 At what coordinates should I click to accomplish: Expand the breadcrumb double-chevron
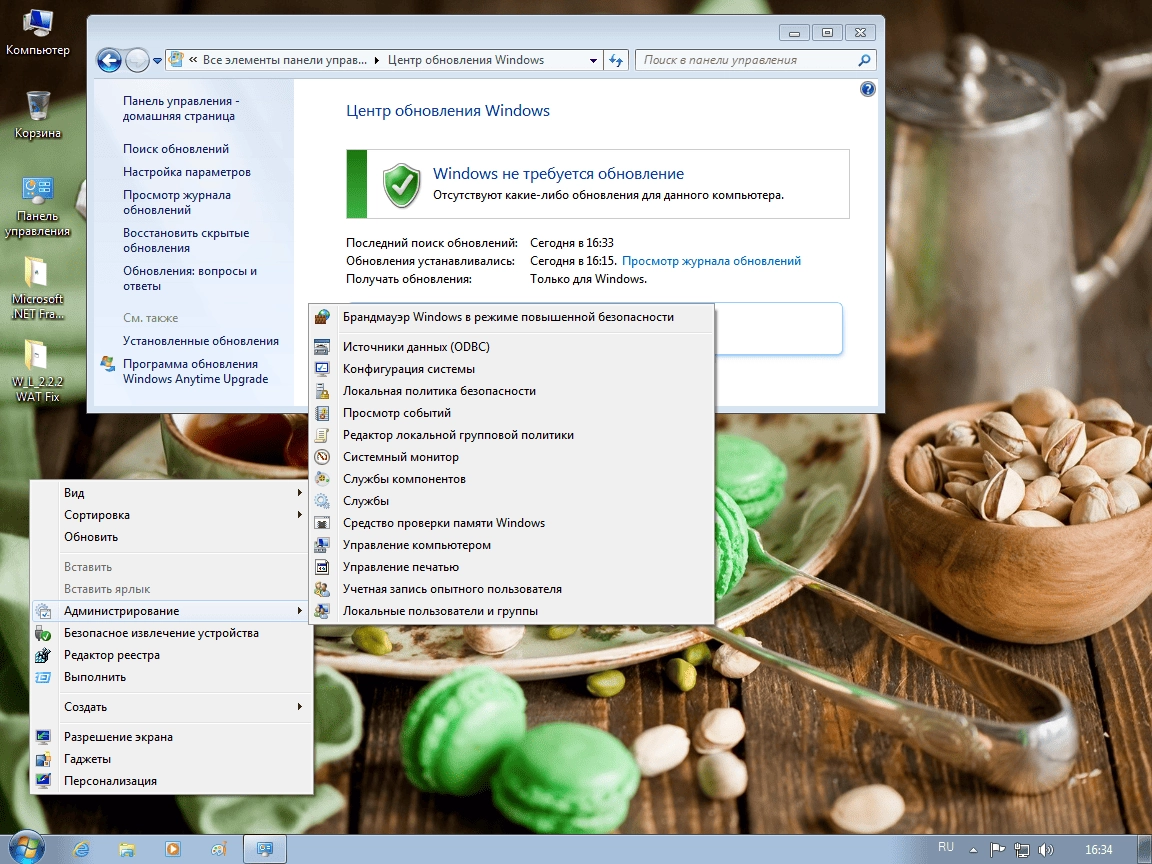192,60
